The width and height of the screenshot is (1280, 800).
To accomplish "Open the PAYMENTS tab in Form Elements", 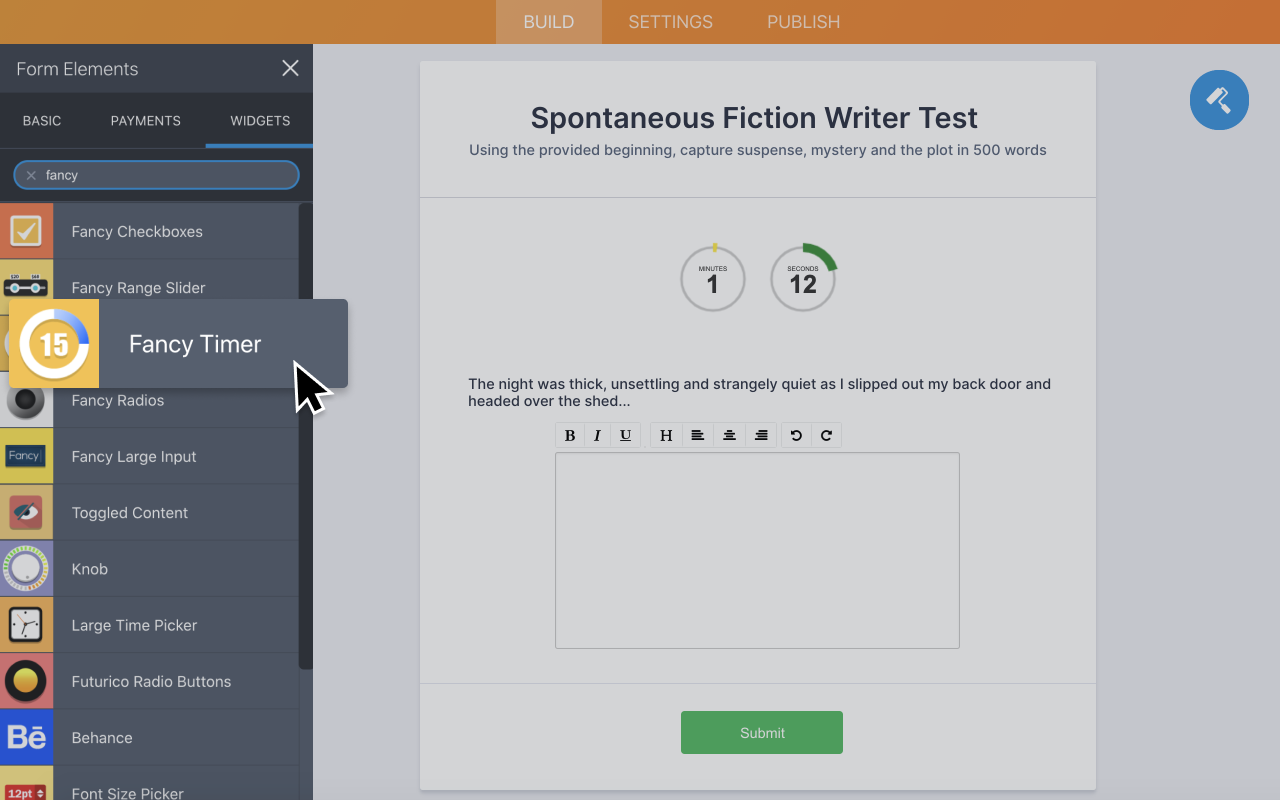I will [x=145, y=120].
